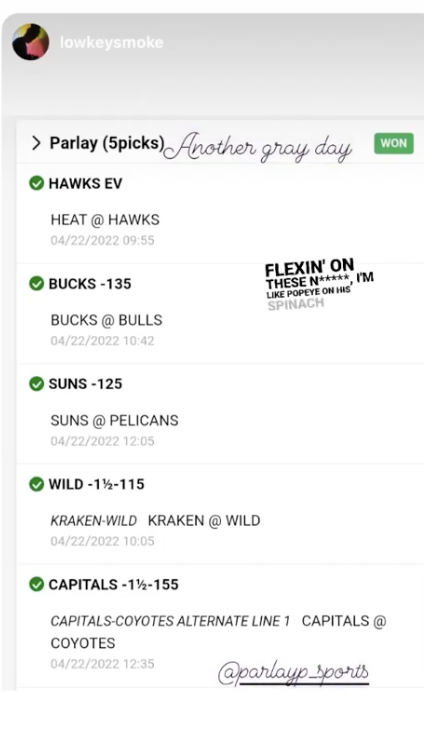Click the green check next to BUCKS -135
The height and width of the screenshot is (746, 424).
point(36,284)
